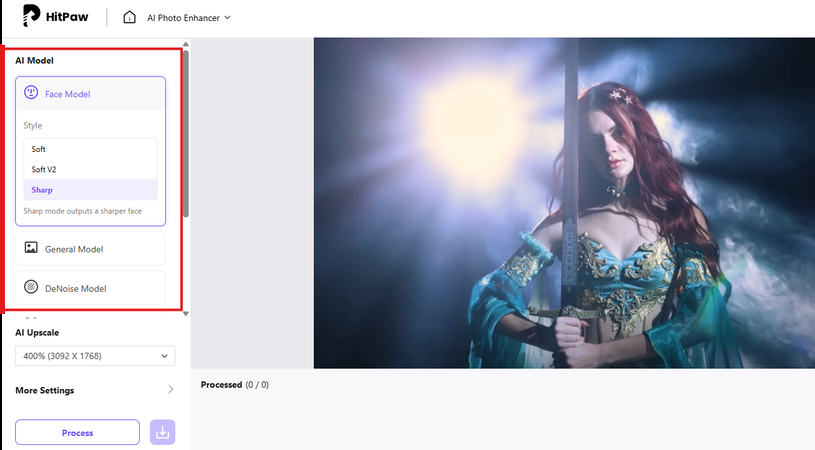Click the Process button

77,432
